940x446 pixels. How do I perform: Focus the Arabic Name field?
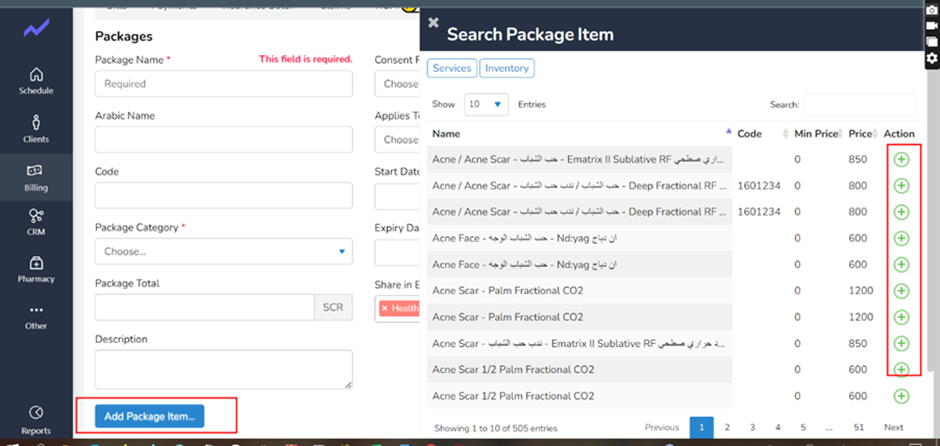(224, 140)
